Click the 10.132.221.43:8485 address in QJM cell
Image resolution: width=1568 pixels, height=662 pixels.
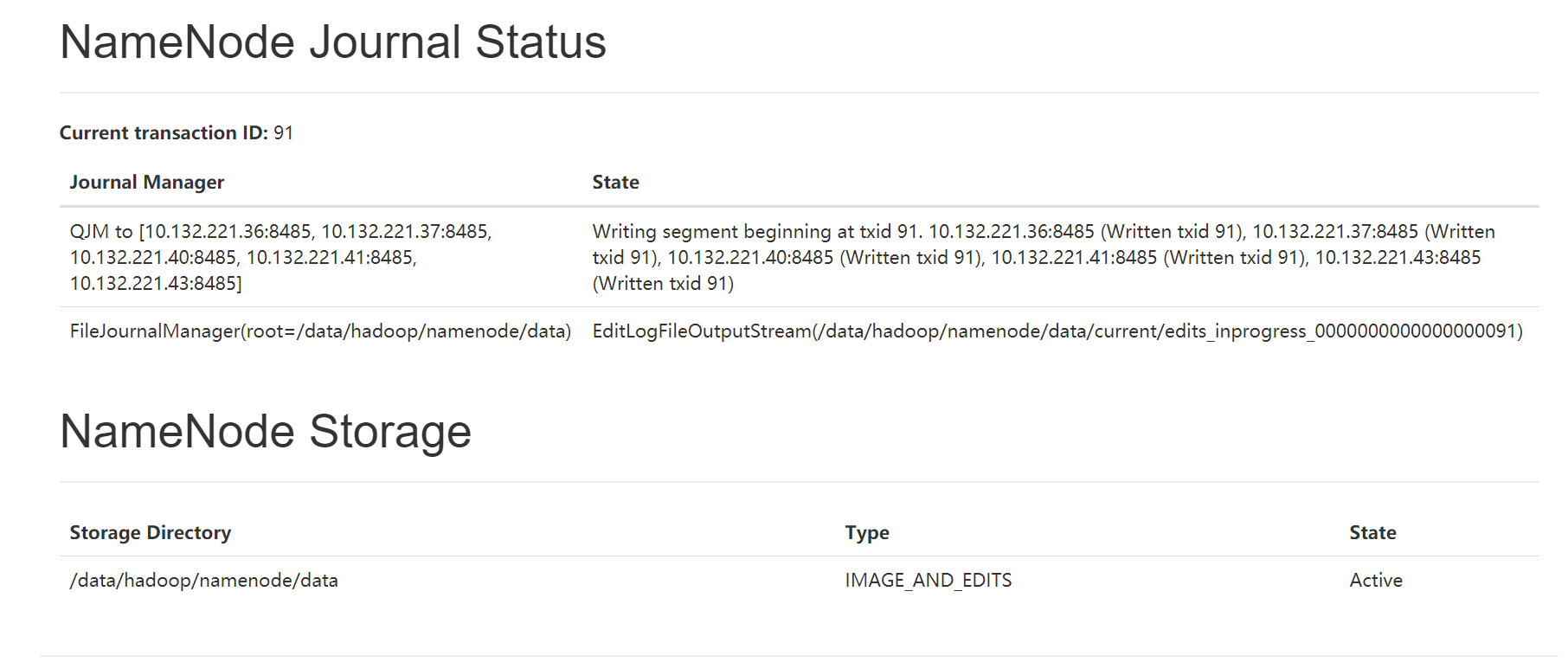pos(153,284)
